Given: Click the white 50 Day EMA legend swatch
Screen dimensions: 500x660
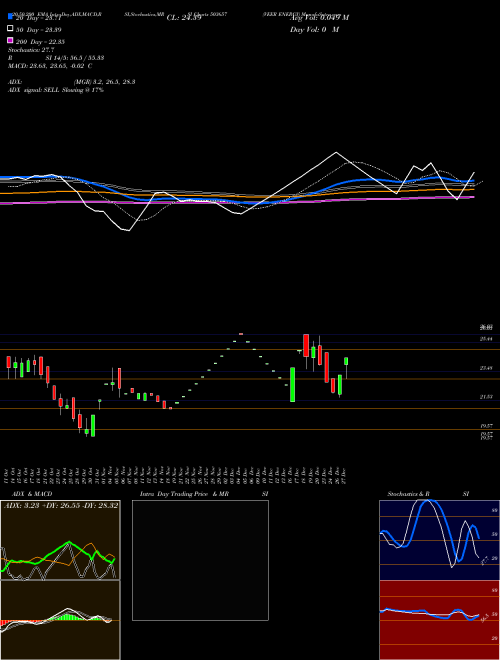Looking at the screenshot, I should pyautogui.click(x=10, y=28).
